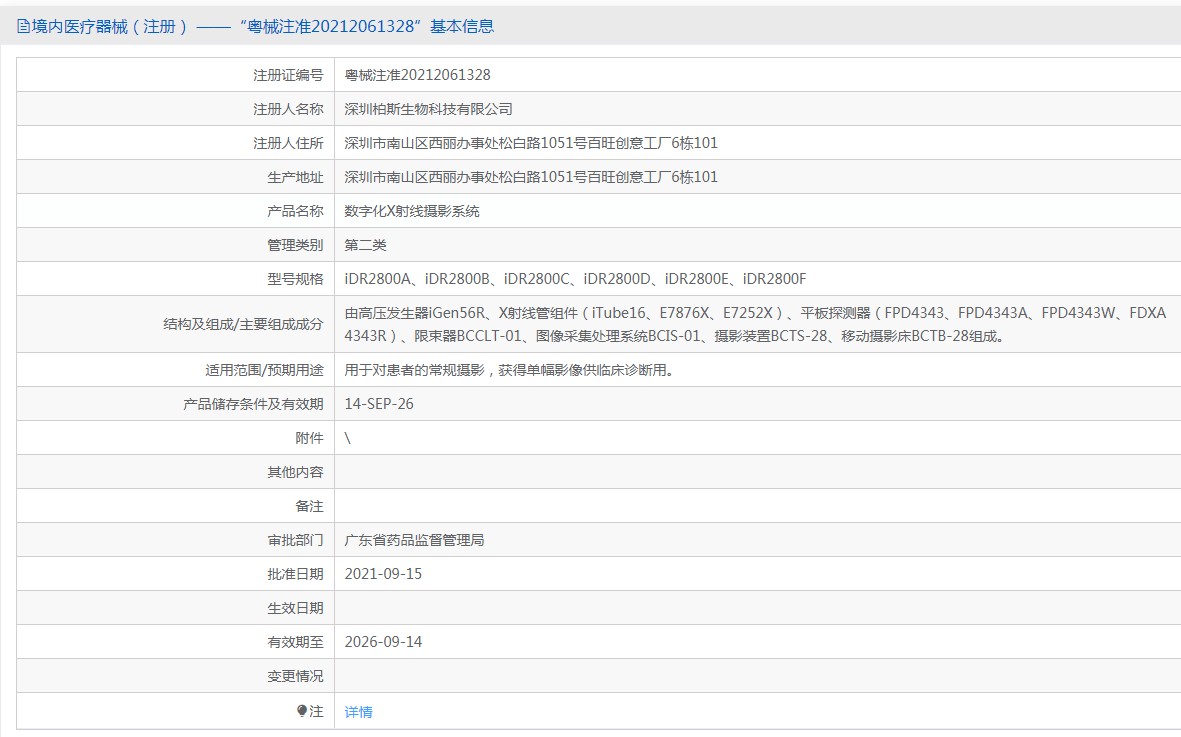Click the 注册人住所 label
The width and height of the screenshot is (1181, 737).
point(288,142)
